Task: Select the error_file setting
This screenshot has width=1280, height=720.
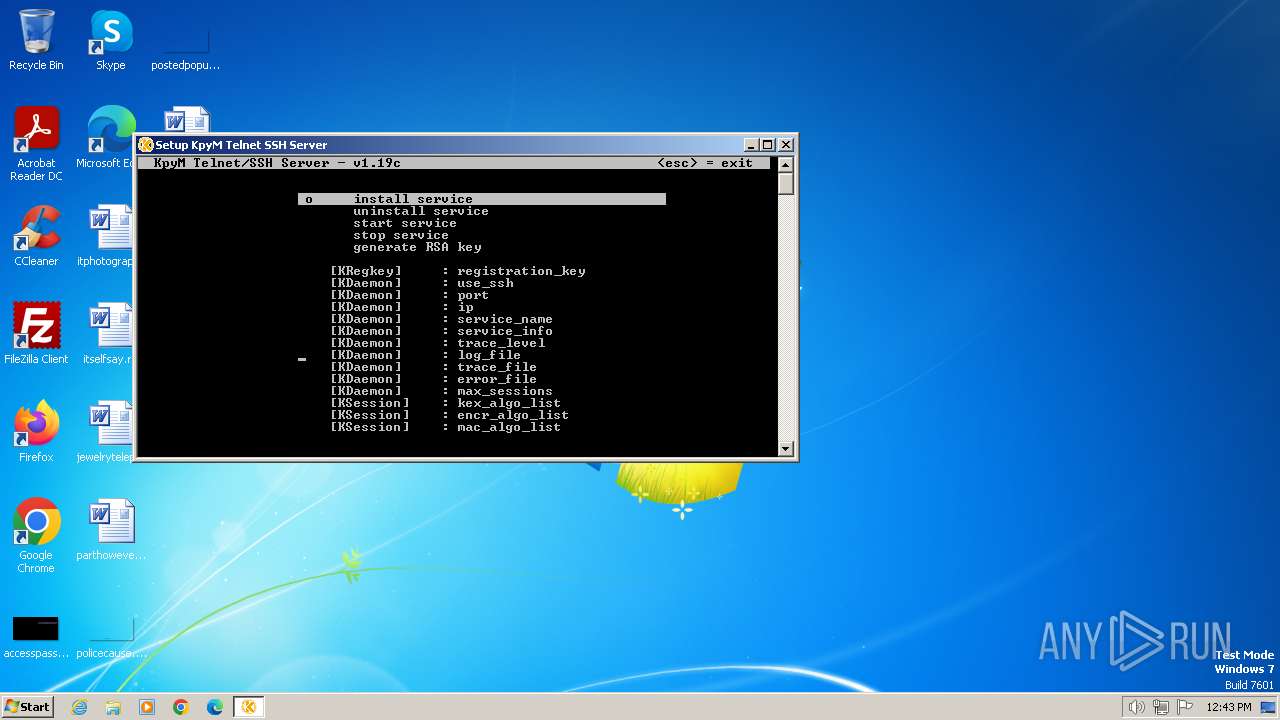Action: pos(434,379)
